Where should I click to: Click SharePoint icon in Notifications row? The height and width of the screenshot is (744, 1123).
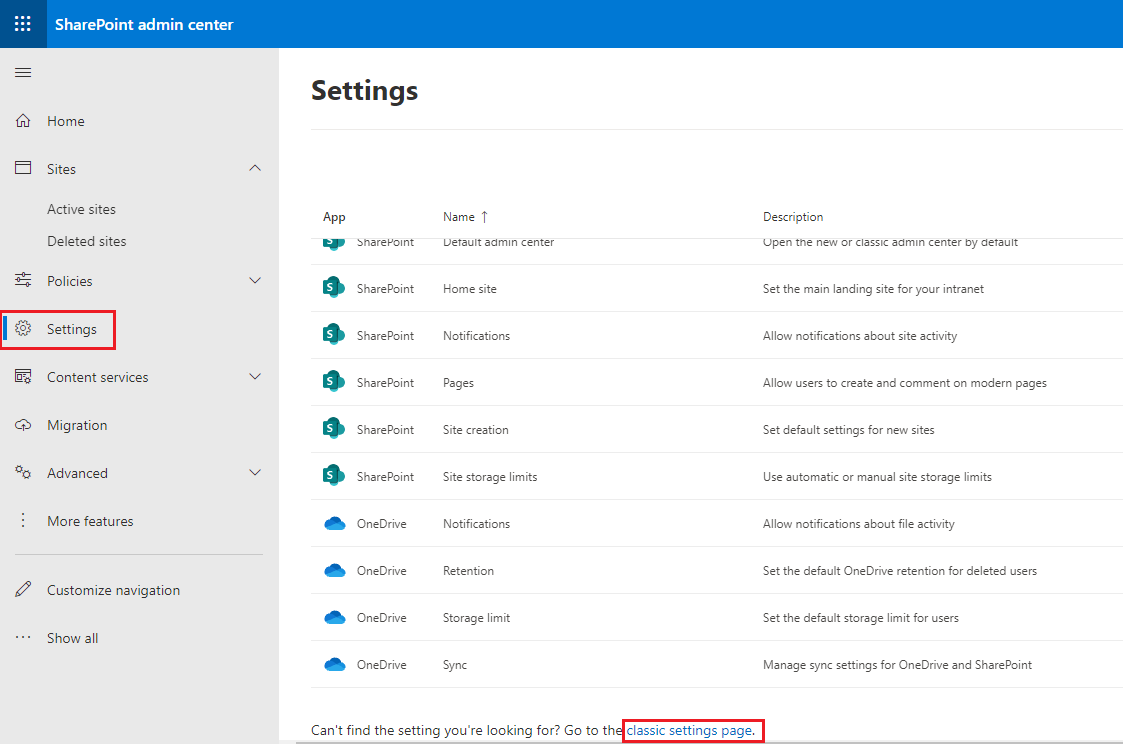click(x=334, y=335)
